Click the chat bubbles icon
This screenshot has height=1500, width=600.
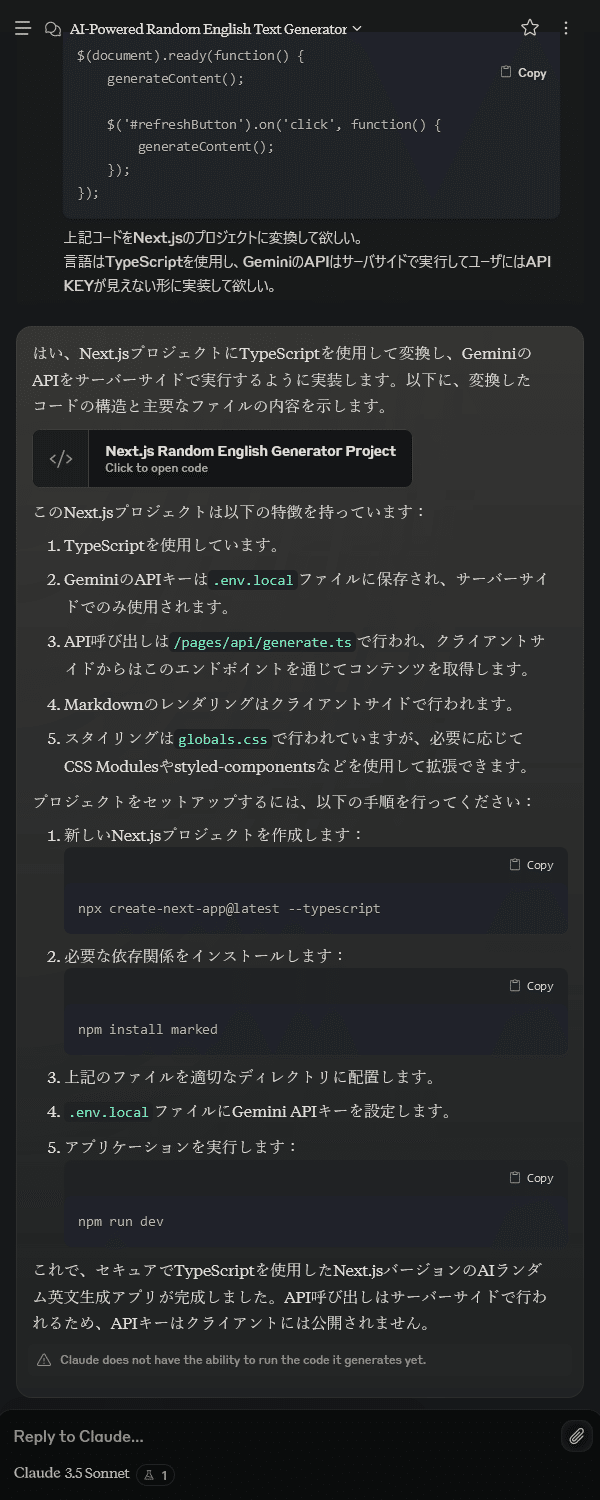54,29
